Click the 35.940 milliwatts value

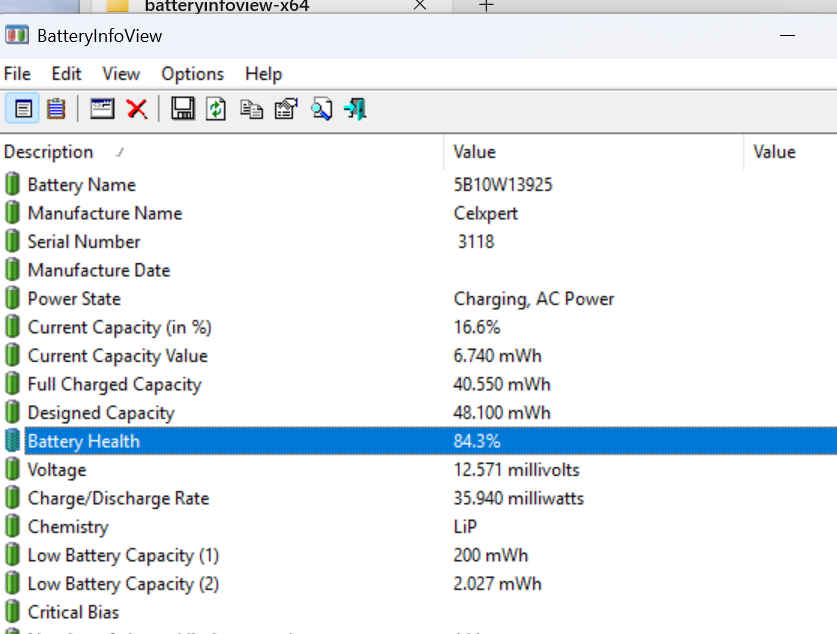[x=519, y=498]
